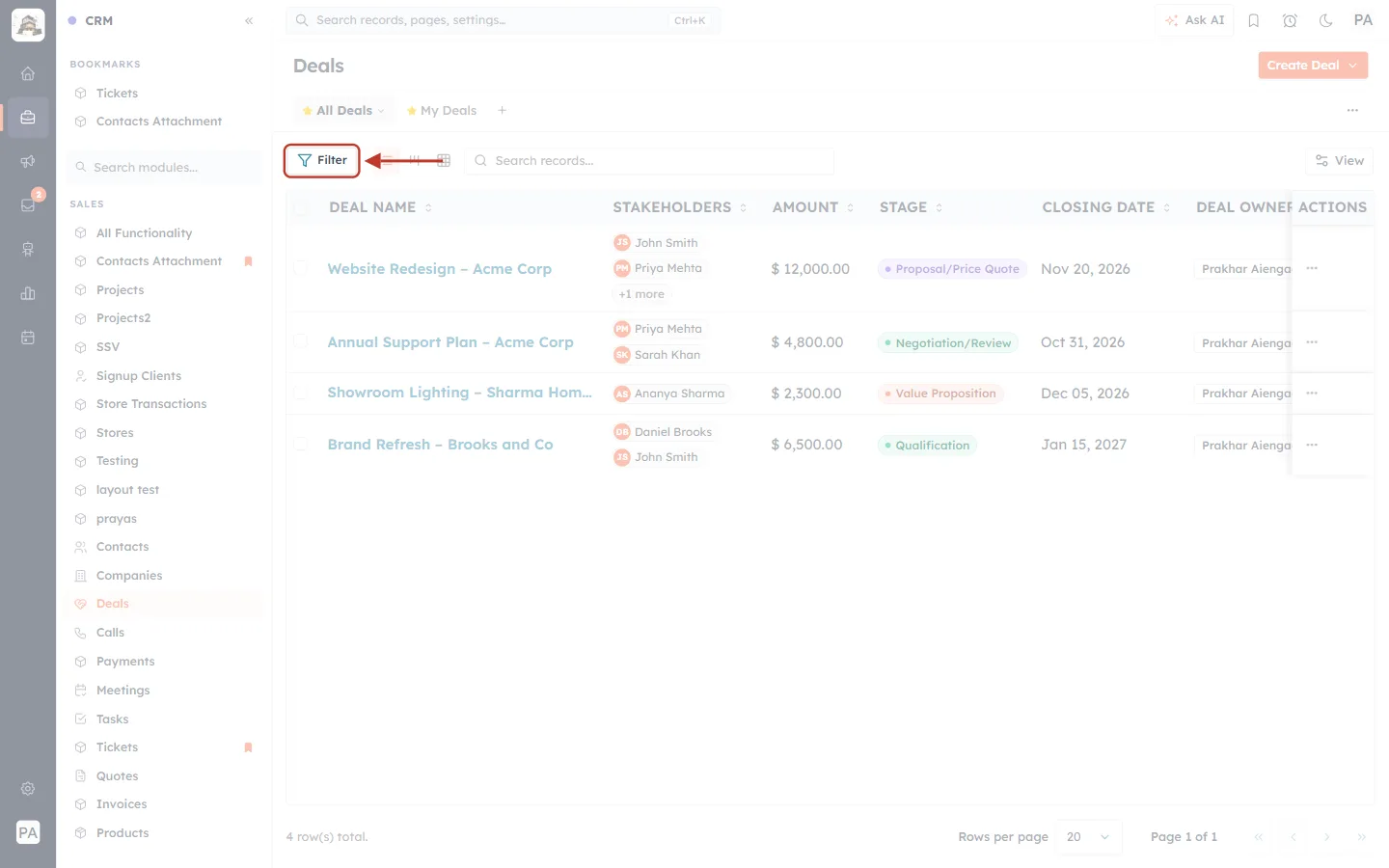Tick checkbox for Website Redesign – Acme Corp

(x=301, y=268)
